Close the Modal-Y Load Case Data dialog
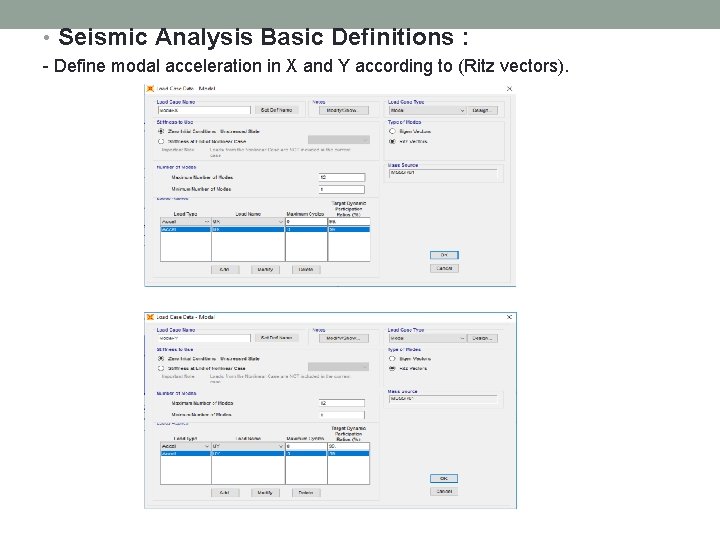The width and height of the screenshot is (720, 540). [509, 317]
